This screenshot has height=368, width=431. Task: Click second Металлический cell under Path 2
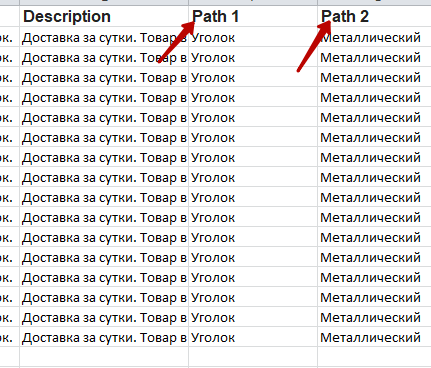coord(374,57)
